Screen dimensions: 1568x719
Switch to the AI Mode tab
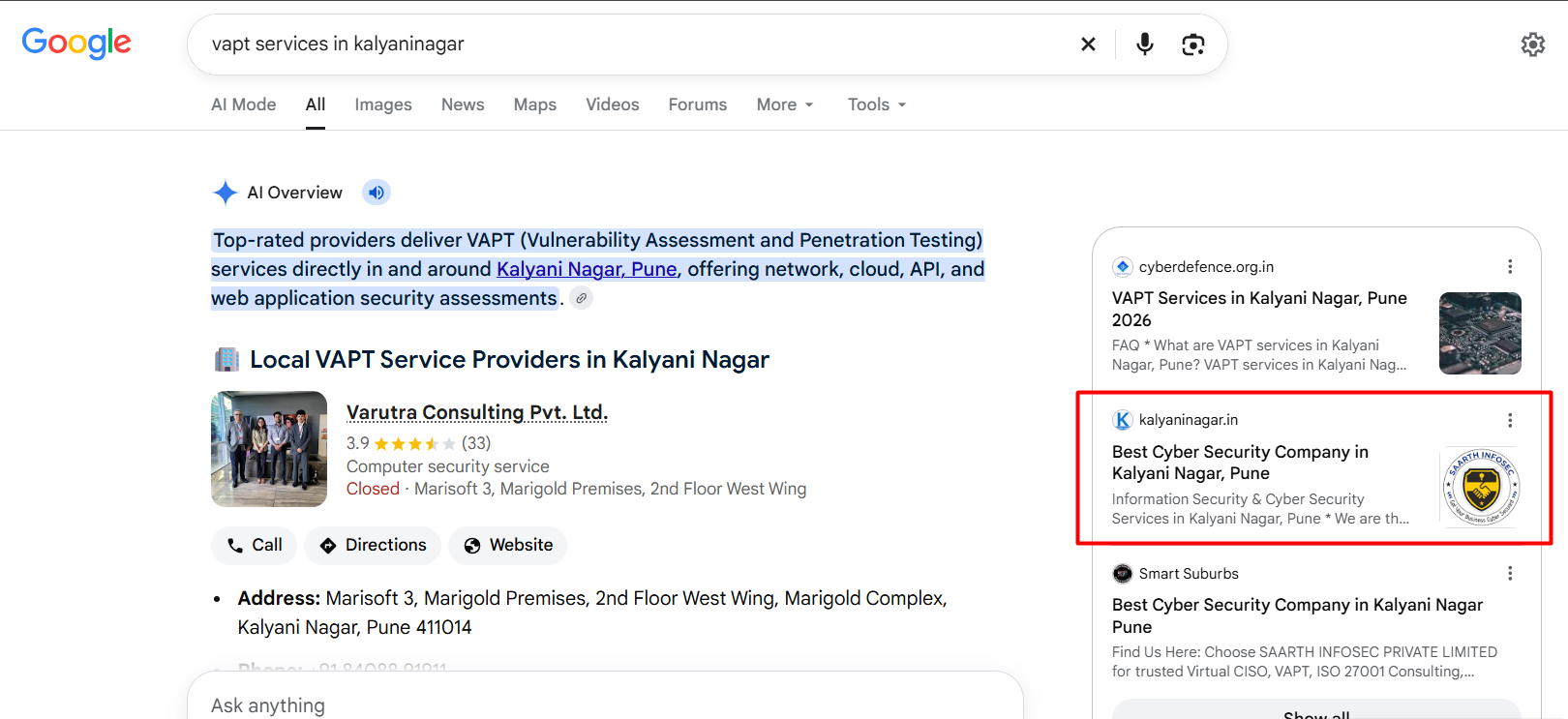click(244, 105)
